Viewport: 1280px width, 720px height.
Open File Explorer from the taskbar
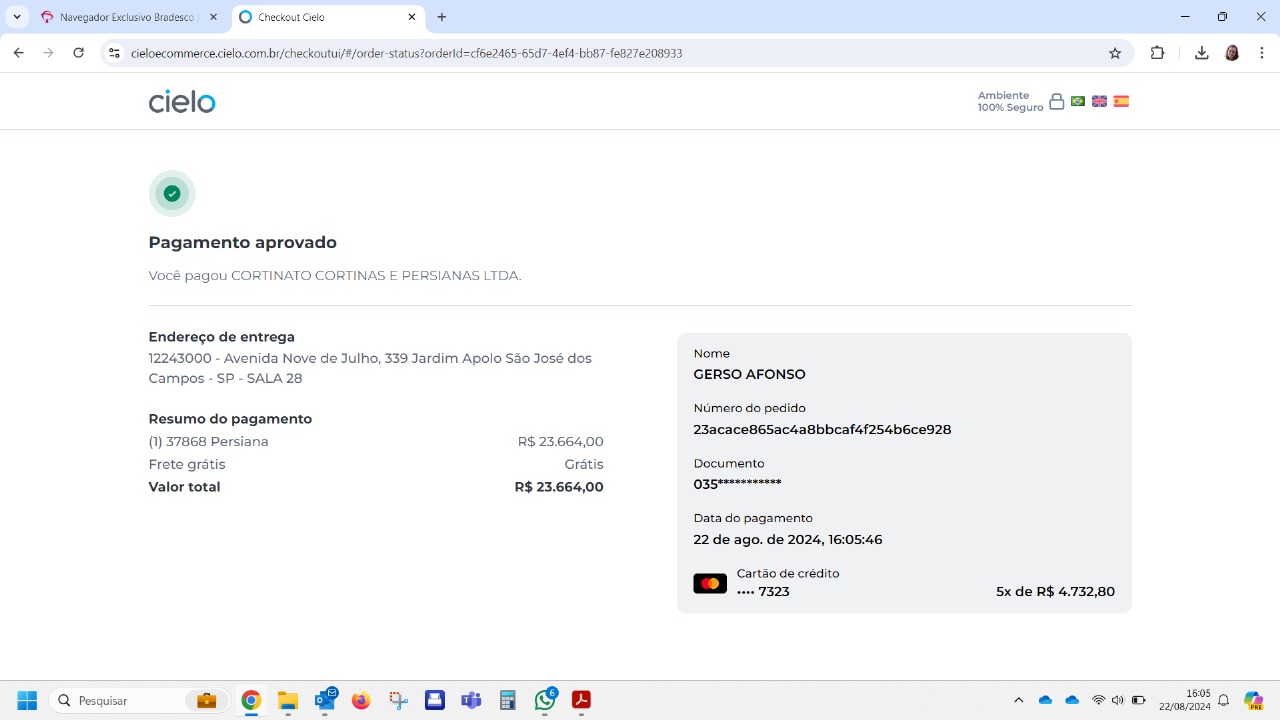(x=288, y=701)
